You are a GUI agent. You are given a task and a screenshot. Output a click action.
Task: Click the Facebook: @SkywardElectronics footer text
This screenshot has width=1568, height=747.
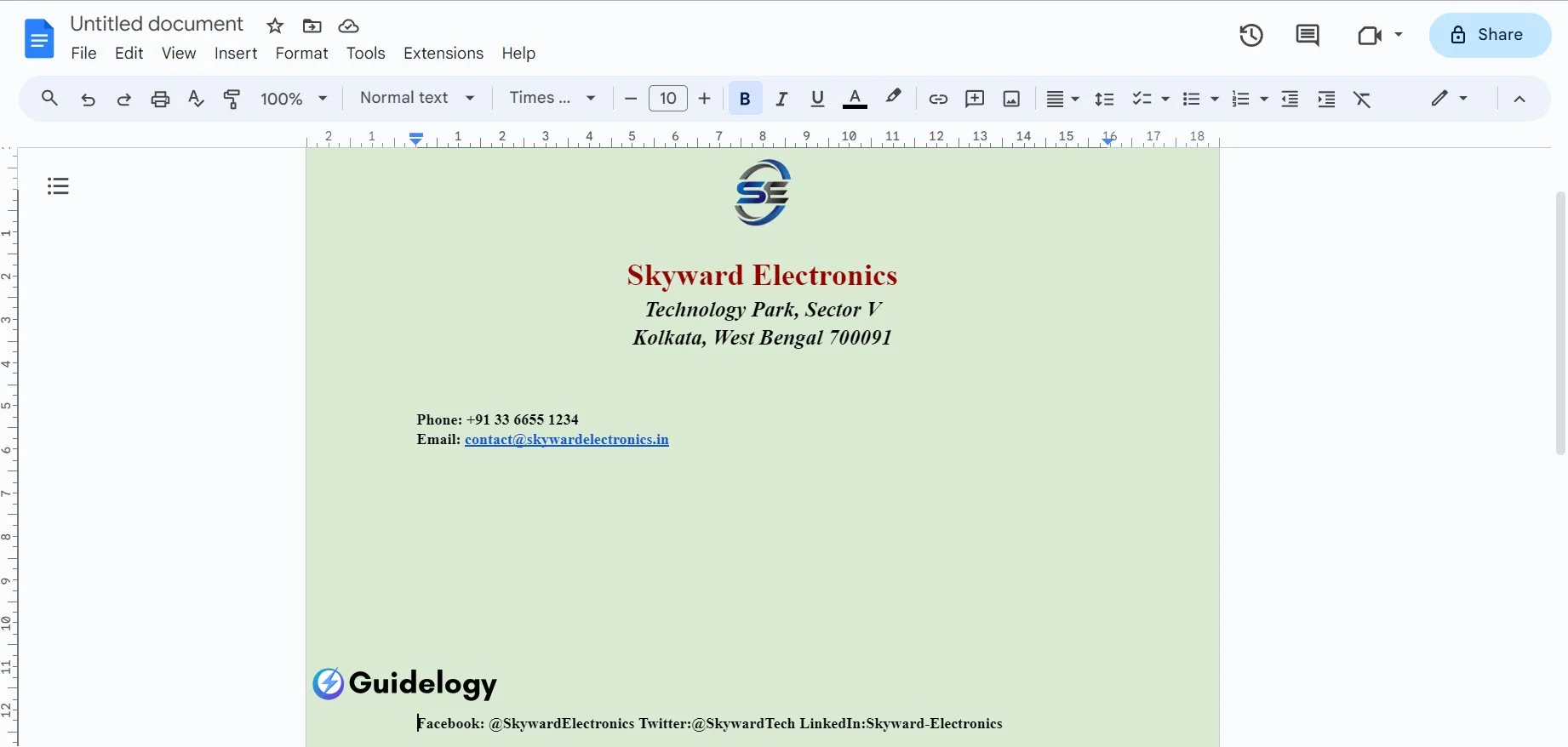tap(525, 723)
